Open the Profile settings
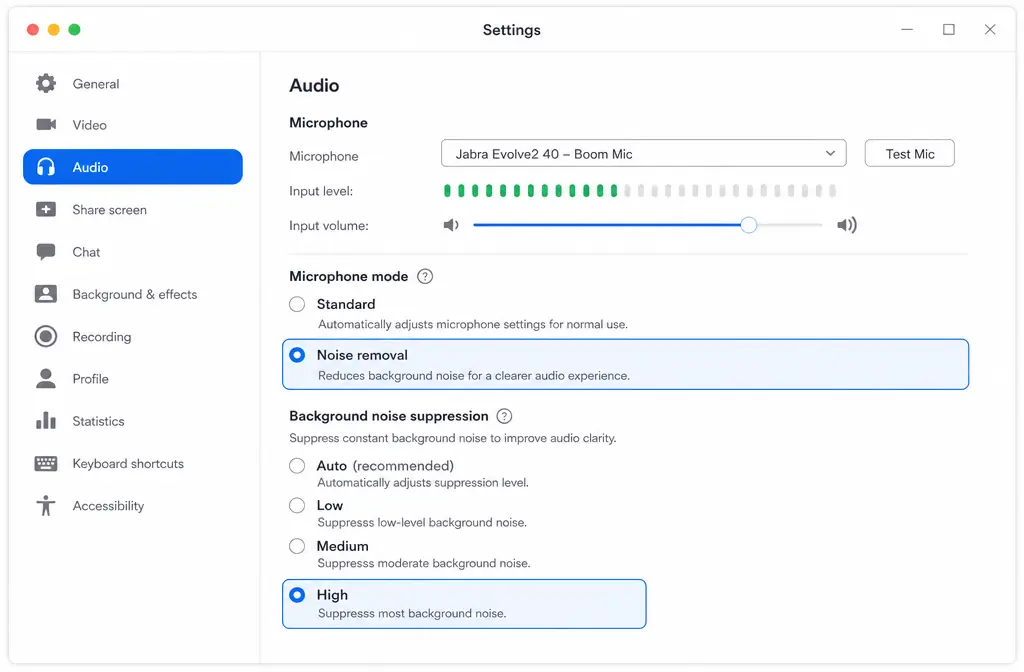This screenshot has width=1024, height=672. coord(133,379)
